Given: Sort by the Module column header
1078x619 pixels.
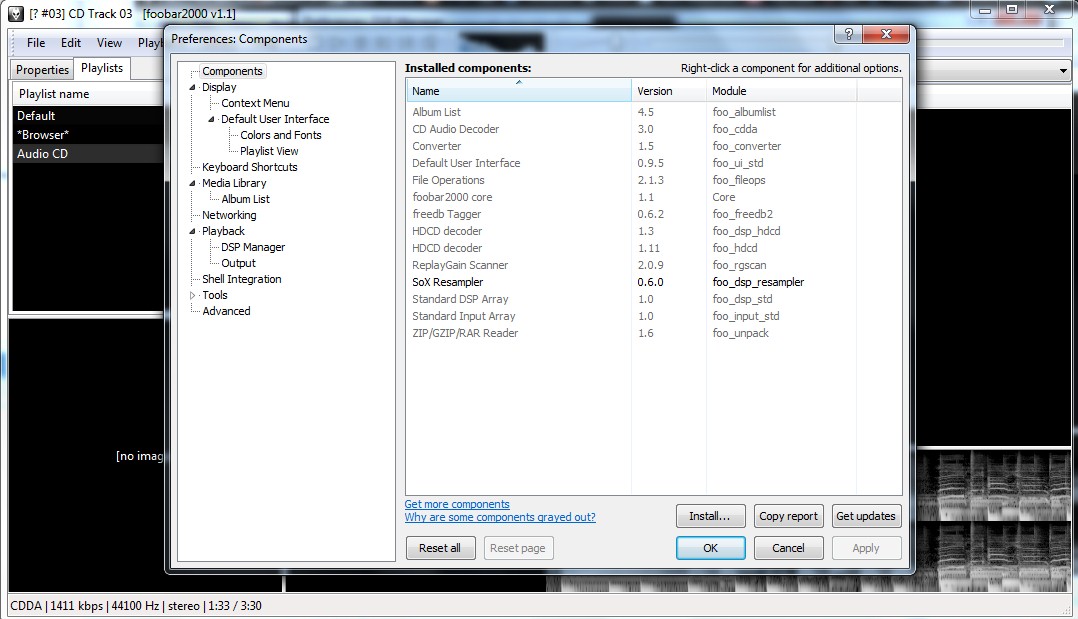Looking at the screenshot, I should pyautogui.click(x=781, y=91).
